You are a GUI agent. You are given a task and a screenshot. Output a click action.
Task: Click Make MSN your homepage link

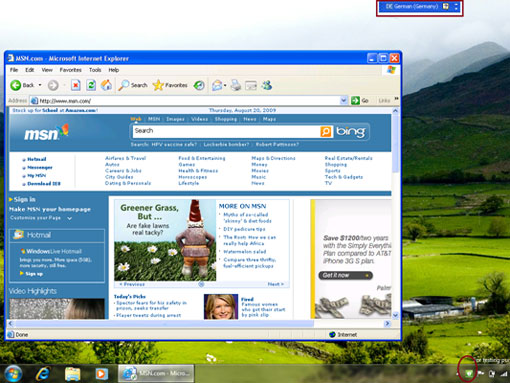pos(50,209)
